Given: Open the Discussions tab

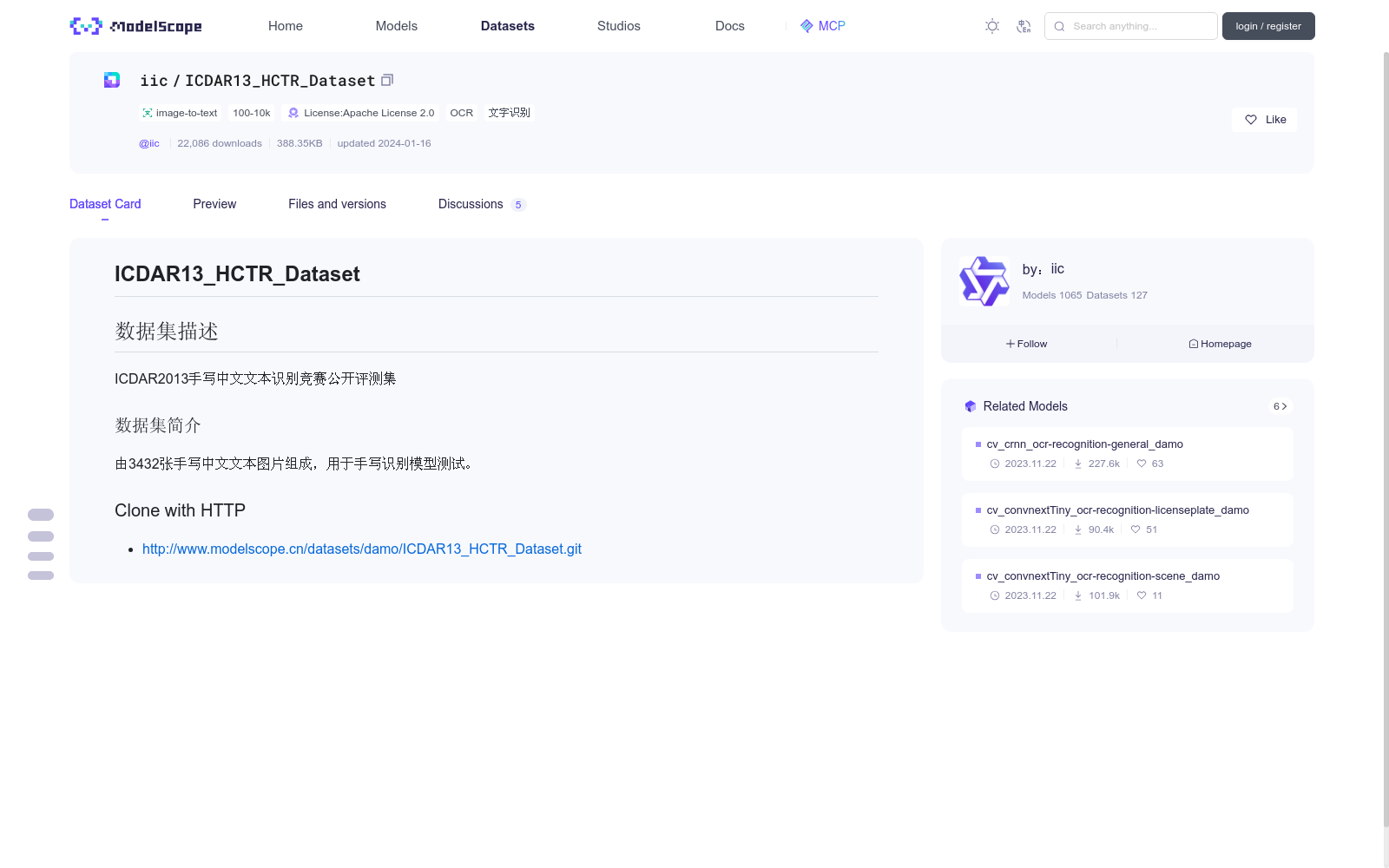Looking at the screenshot, I should tap(471, 204).
